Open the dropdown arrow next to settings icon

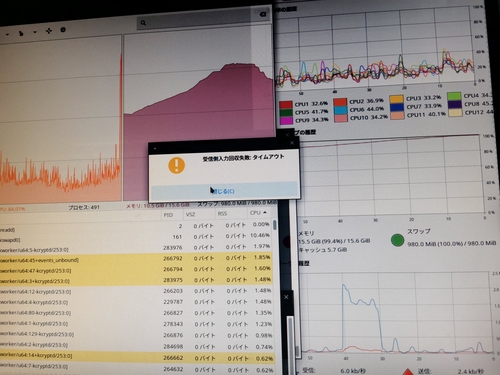point(35,32)
